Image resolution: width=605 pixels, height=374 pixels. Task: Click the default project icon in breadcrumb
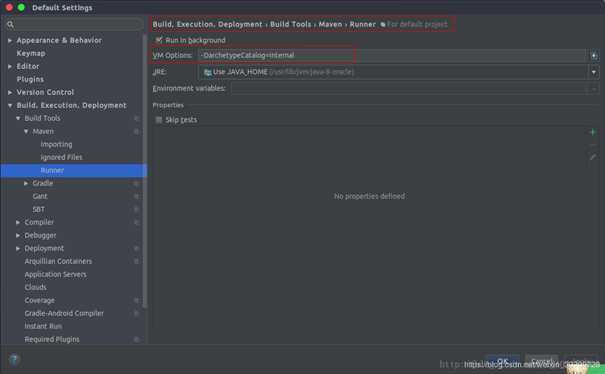(382, 24)
